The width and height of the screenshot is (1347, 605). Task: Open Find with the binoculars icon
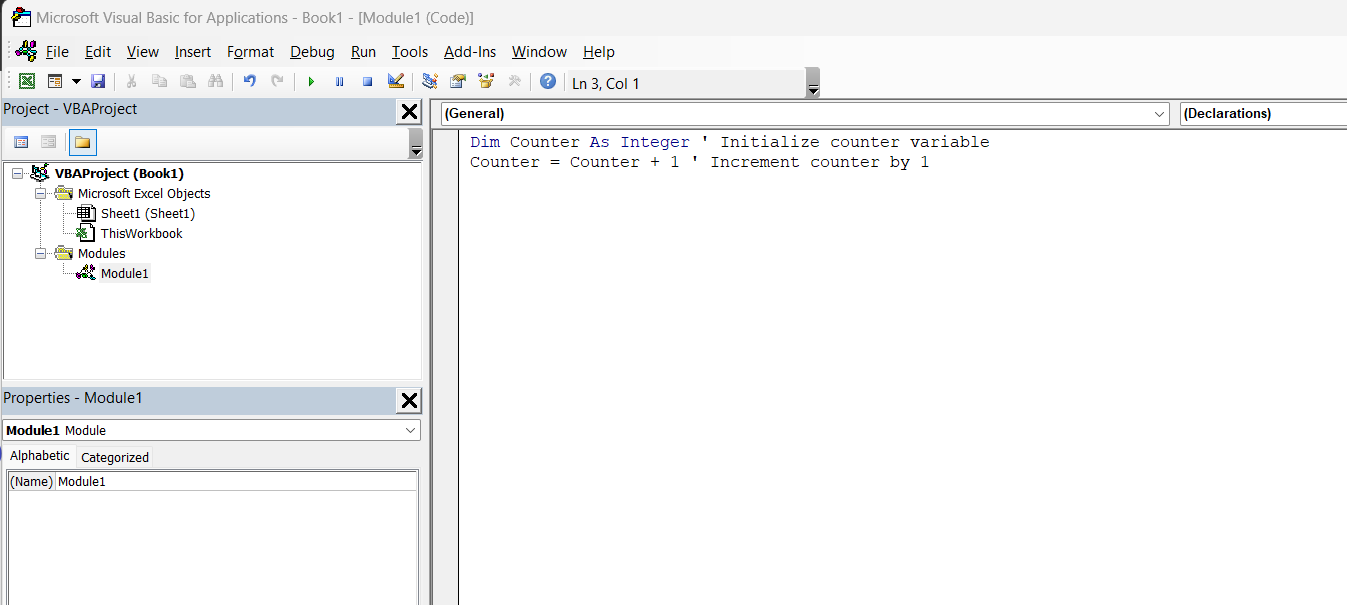[x=215, y=82]
